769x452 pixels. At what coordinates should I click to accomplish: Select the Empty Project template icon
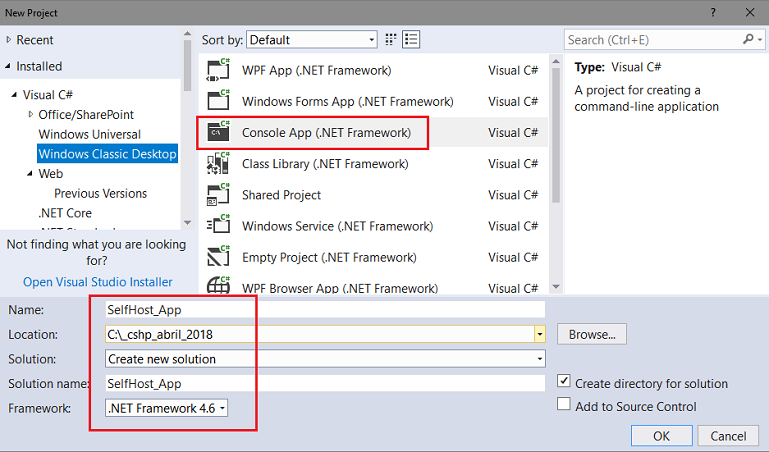click(218, 257)
